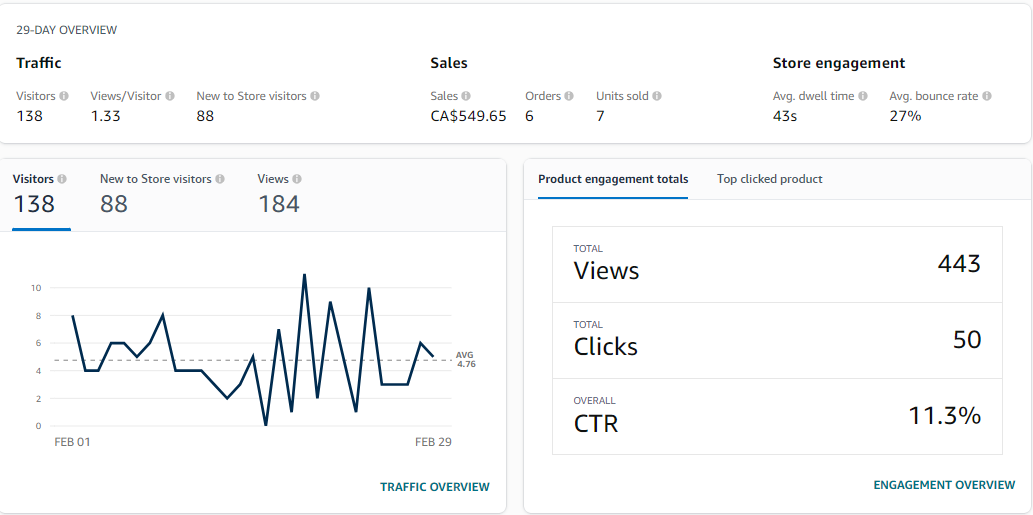Viewport: 1033px width, 515px height.
Task: Click info icon beside Avg. dwell time
Action: tap(863, 96)
